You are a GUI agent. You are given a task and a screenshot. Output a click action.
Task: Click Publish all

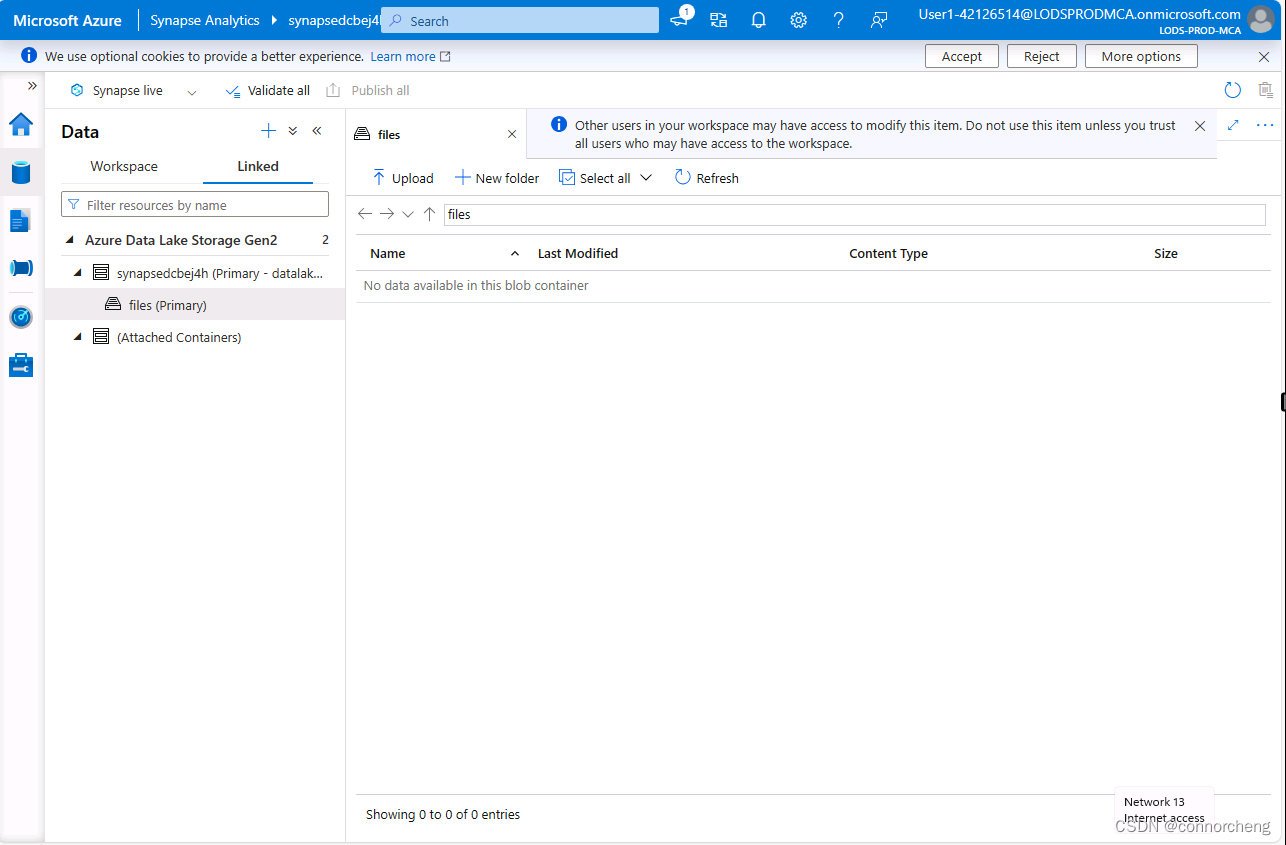tap(368, 90)
